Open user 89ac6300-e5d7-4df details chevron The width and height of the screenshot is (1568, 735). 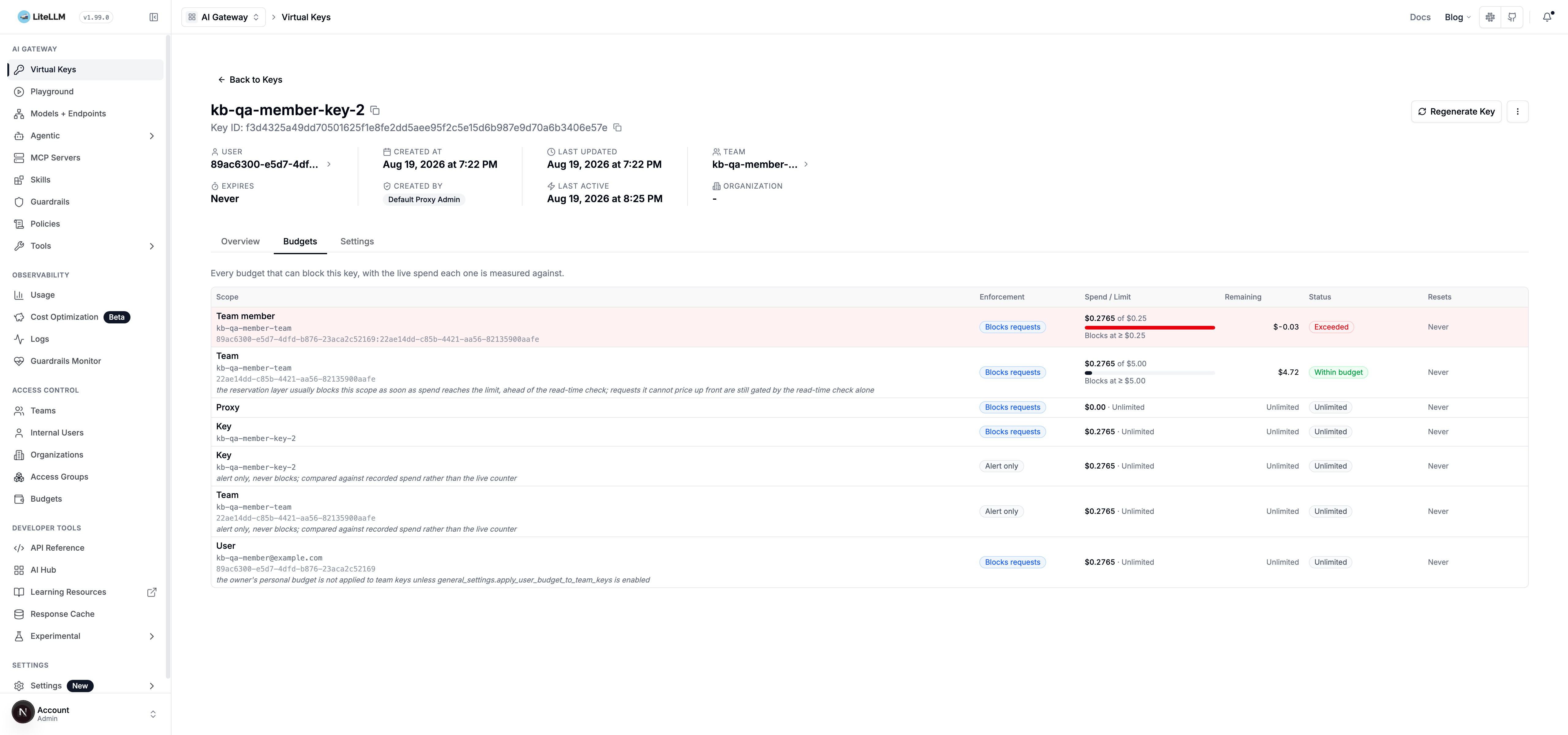(329, 164)
